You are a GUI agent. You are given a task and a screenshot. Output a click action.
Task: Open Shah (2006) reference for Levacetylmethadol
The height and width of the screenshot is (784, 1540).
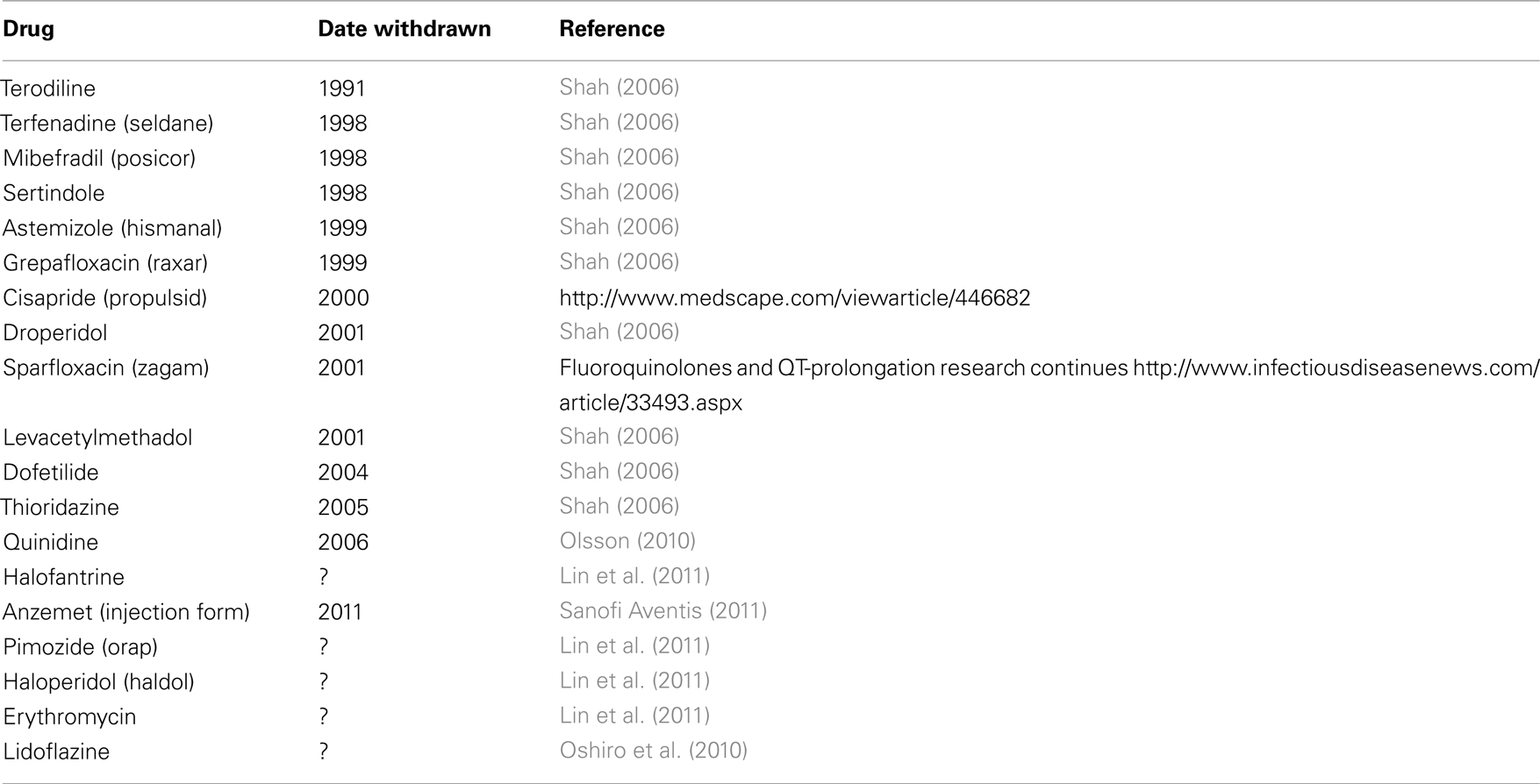point(620,436)
